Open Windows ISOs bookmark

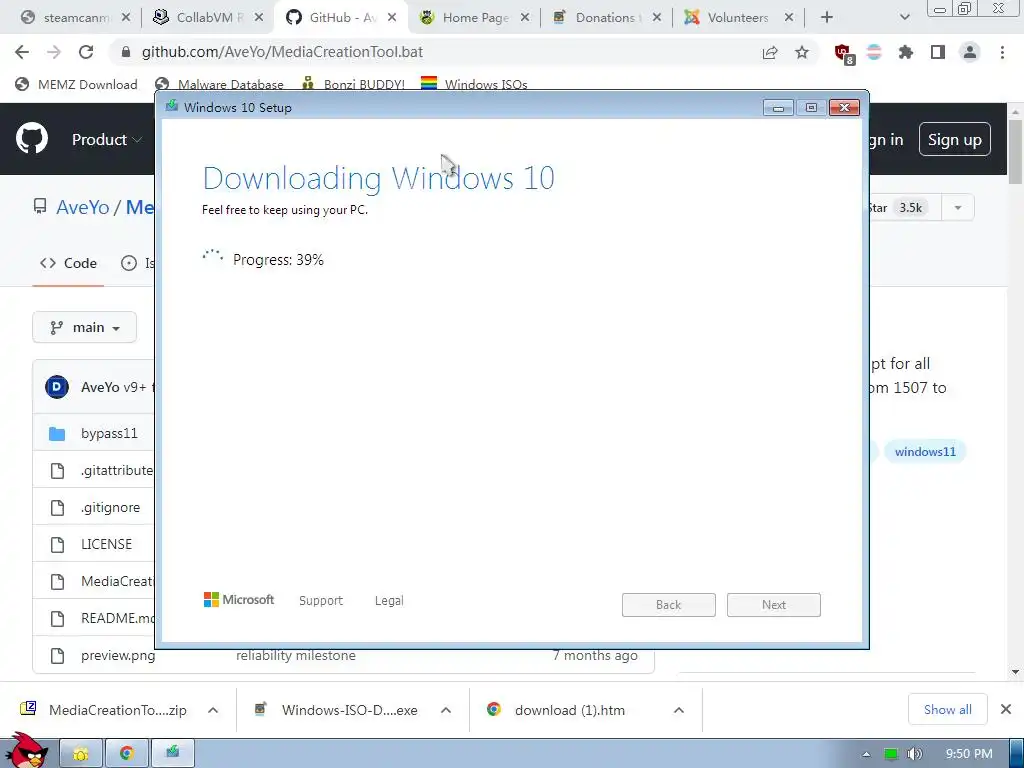coord(474,84)
